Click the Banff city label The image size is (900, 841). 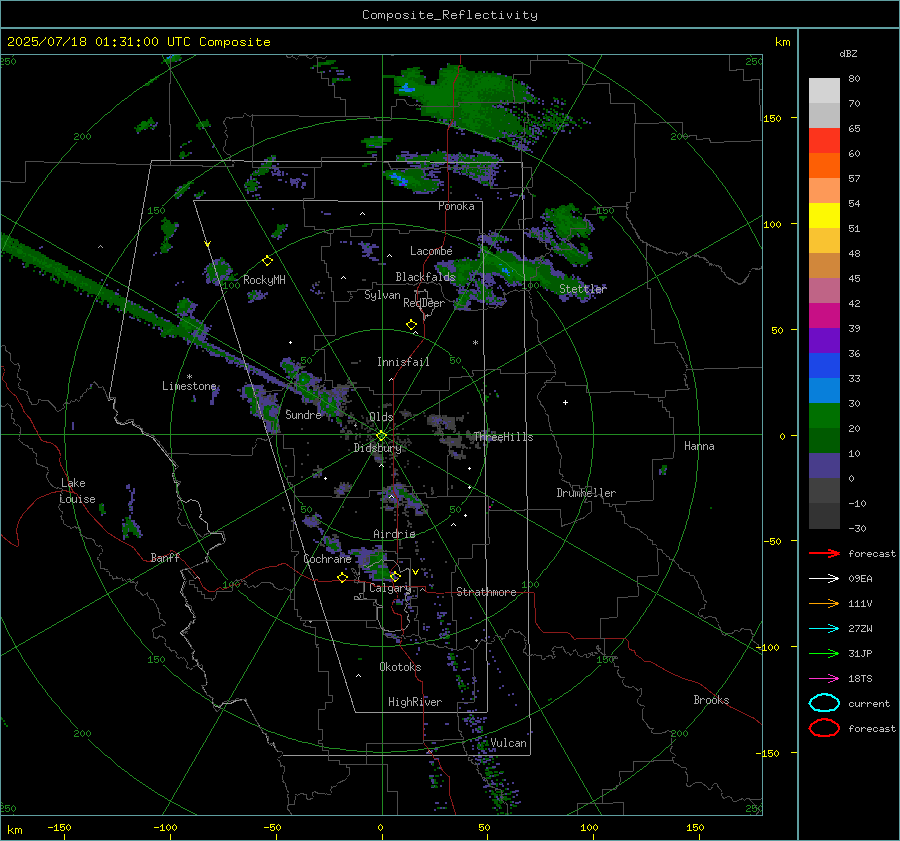coord(165,557)
